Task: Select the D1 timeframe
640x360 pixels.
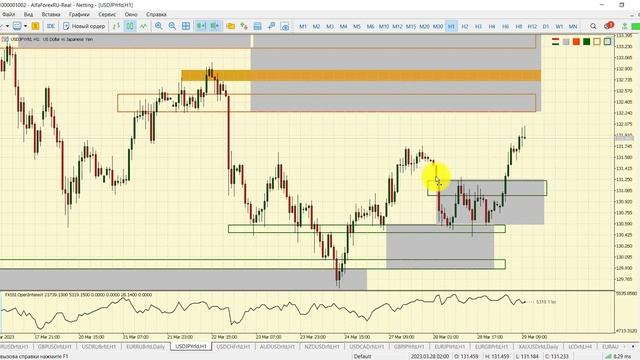Action: (546, 26)
